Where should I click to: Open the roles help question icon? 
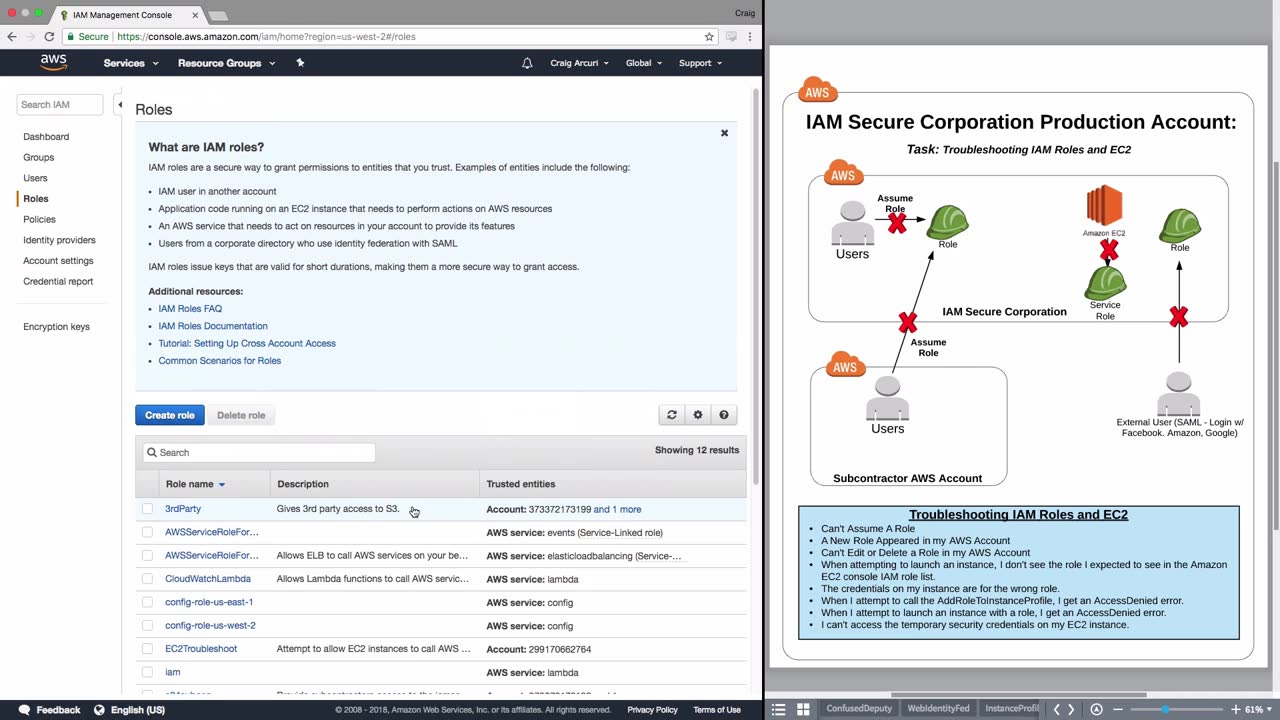click(724, 415)
